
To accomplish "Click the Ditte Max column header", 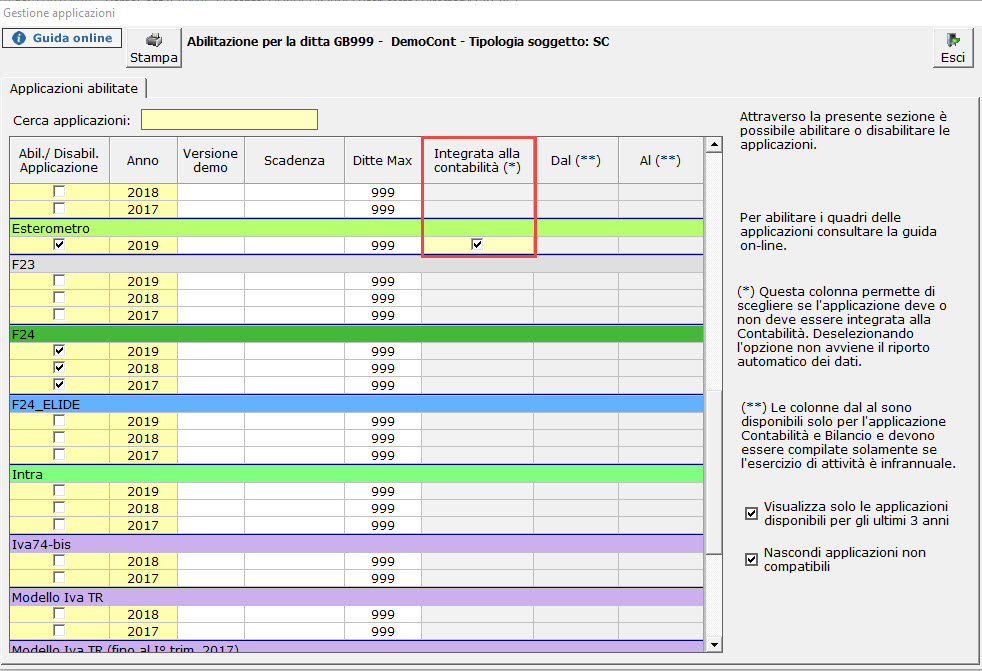I will 383,160.
